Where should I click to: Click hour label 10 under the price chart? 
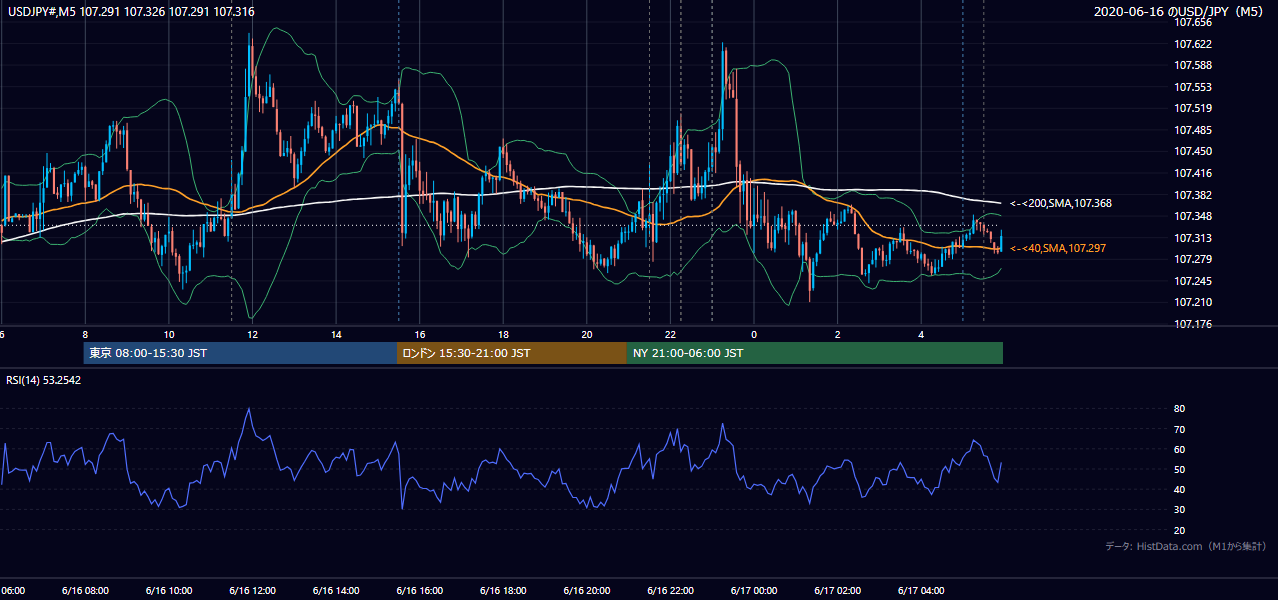(x=169, y=334)
